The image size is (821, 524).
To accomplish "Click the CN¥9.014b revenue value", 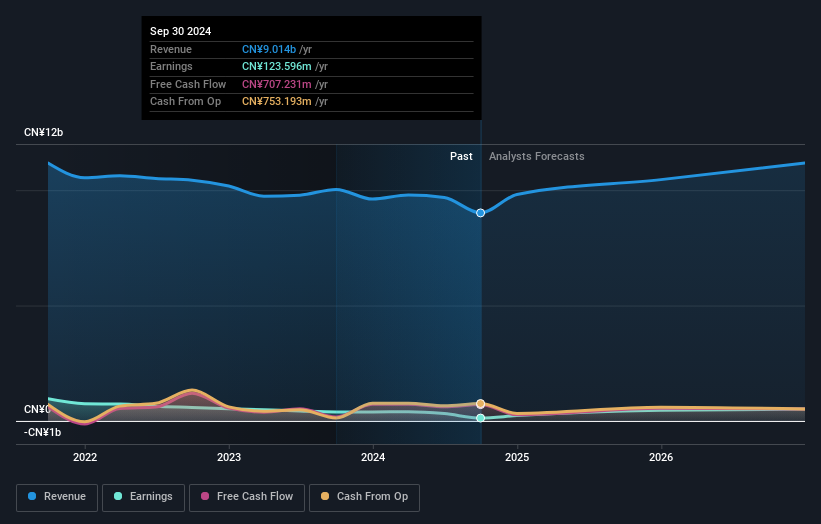I will click(x=269, y=49).
